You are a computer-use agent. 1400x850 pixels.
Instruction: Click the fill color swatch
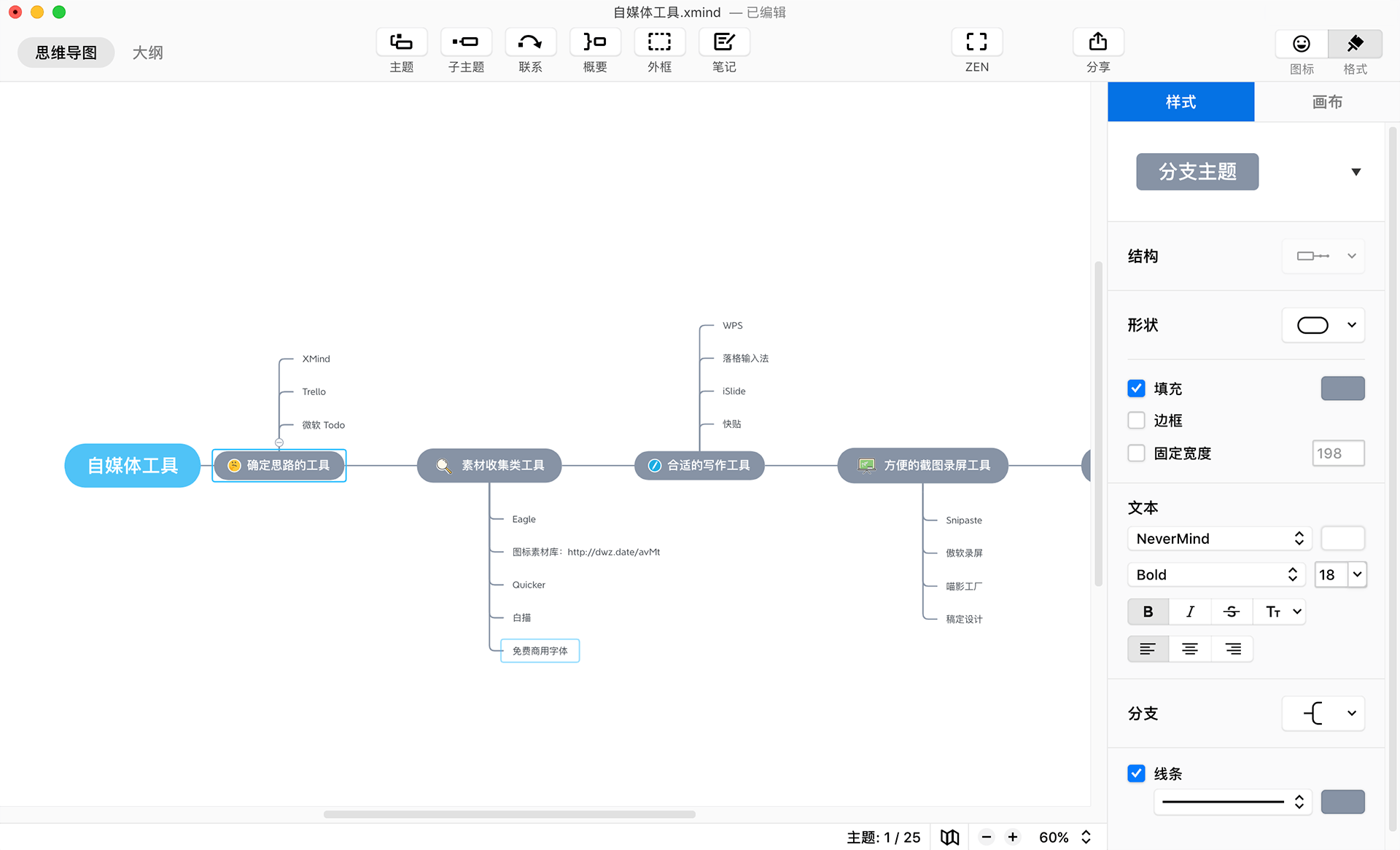point(1342,389)
